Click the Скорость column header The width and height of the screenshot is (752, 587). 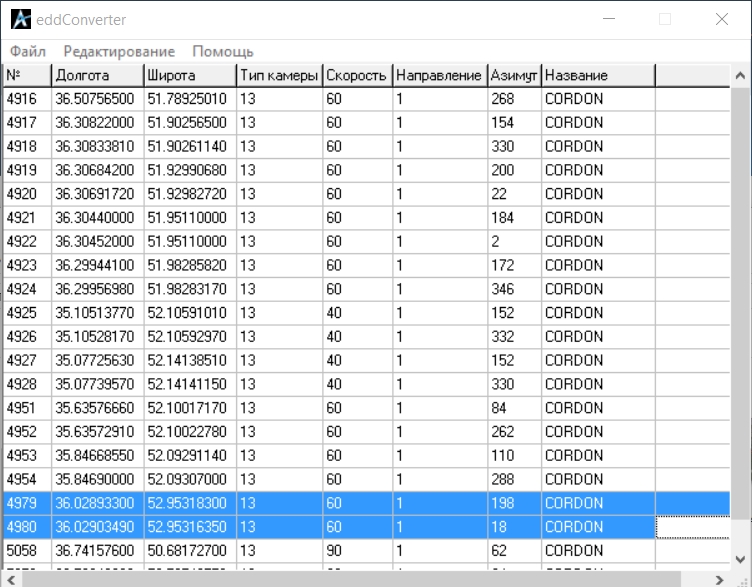(356, 76)
